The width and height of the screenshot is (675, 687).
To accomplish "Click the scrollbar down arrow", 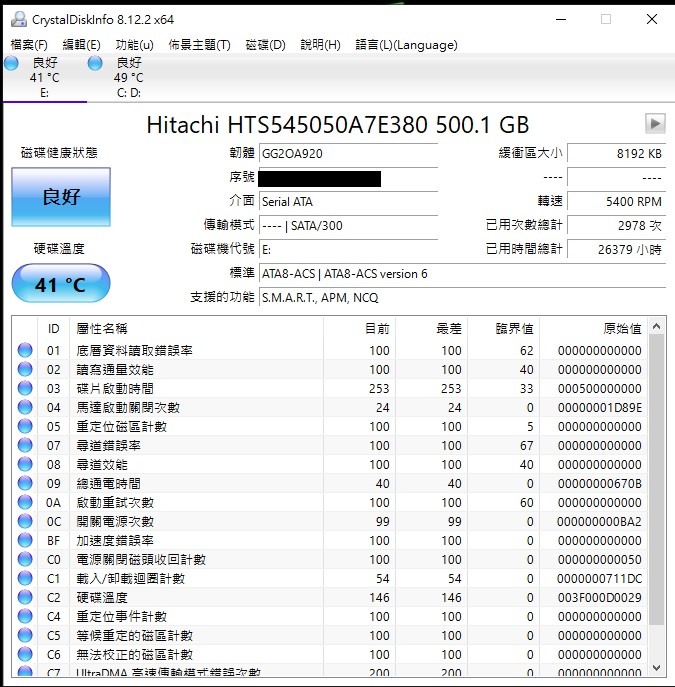I will coord(656,668).
